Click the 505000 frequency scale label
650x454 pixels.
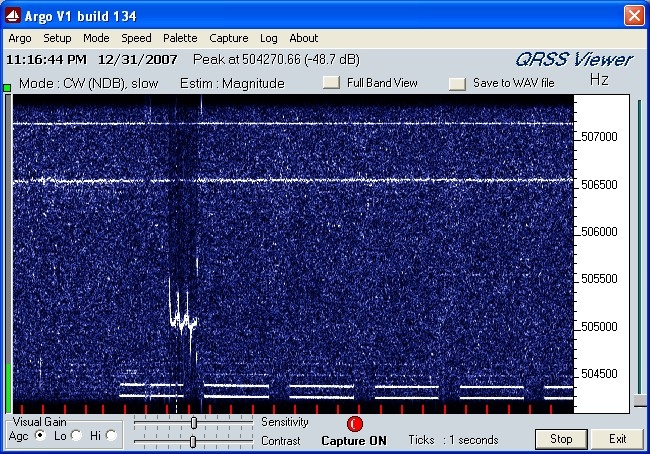(599, 327)
